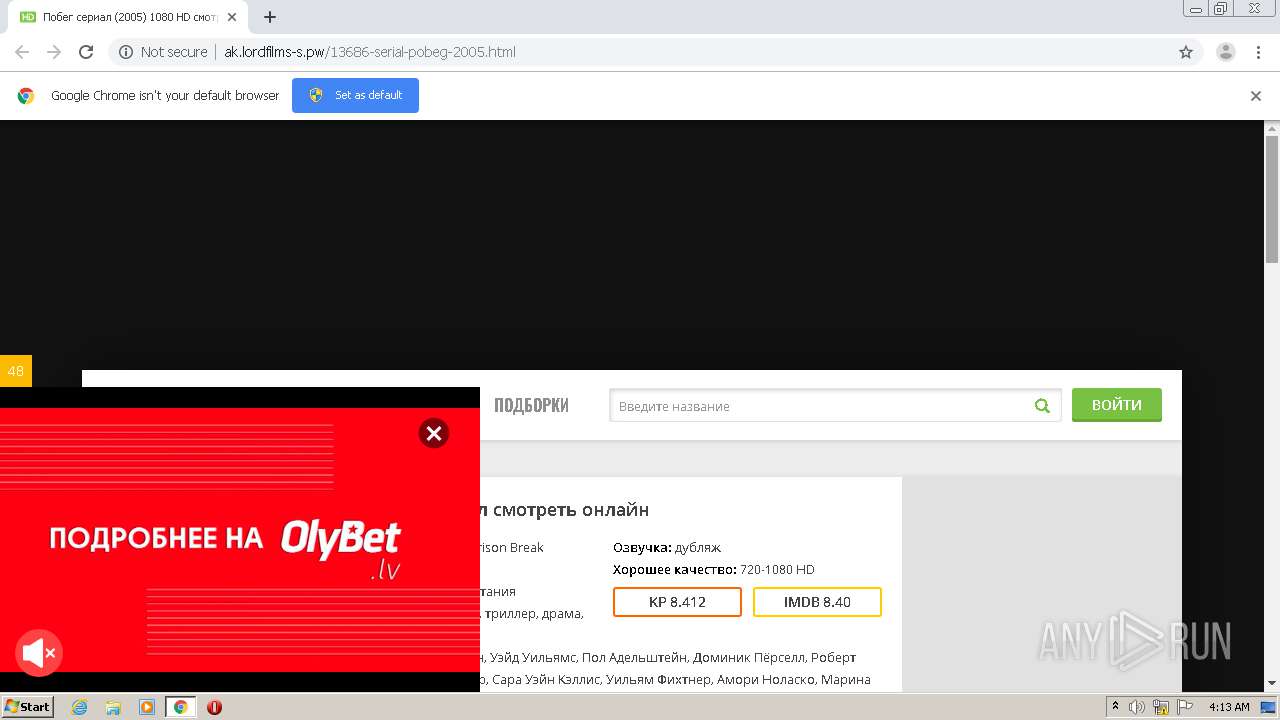The height and width of the screenshot is (720, 1280).
Task: Bookmark this page with star icon
Action: [1186, 52]
